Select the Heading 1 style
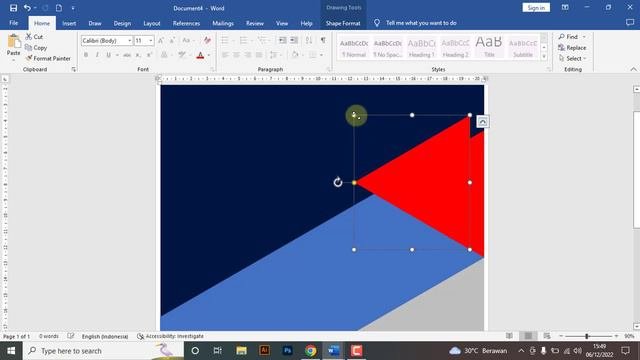The image size is (640, 360). click(422, 48)
